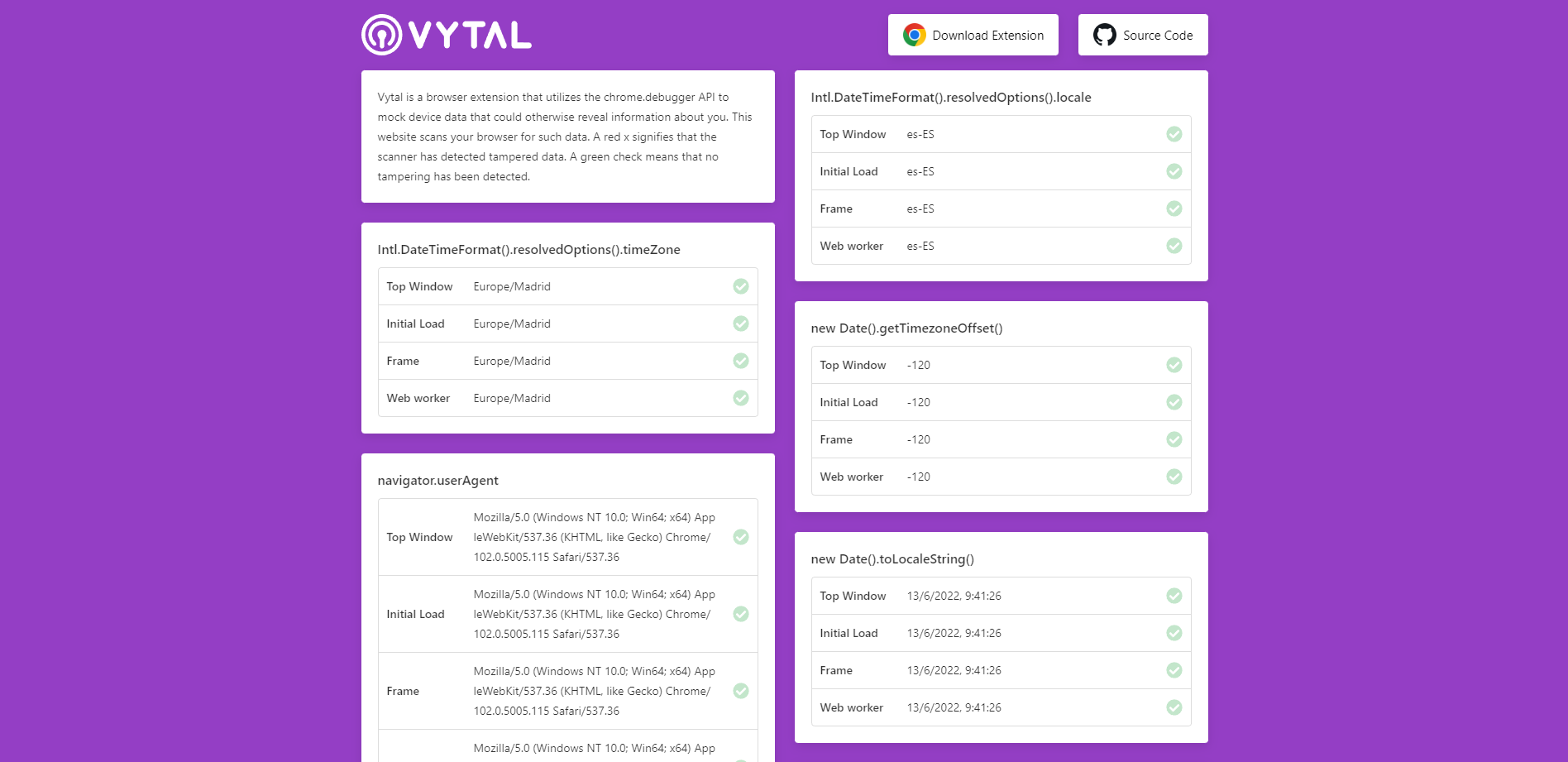Click -120 value in Initial Load row
Screen dimensions: 1568x762
coord(919,402)
